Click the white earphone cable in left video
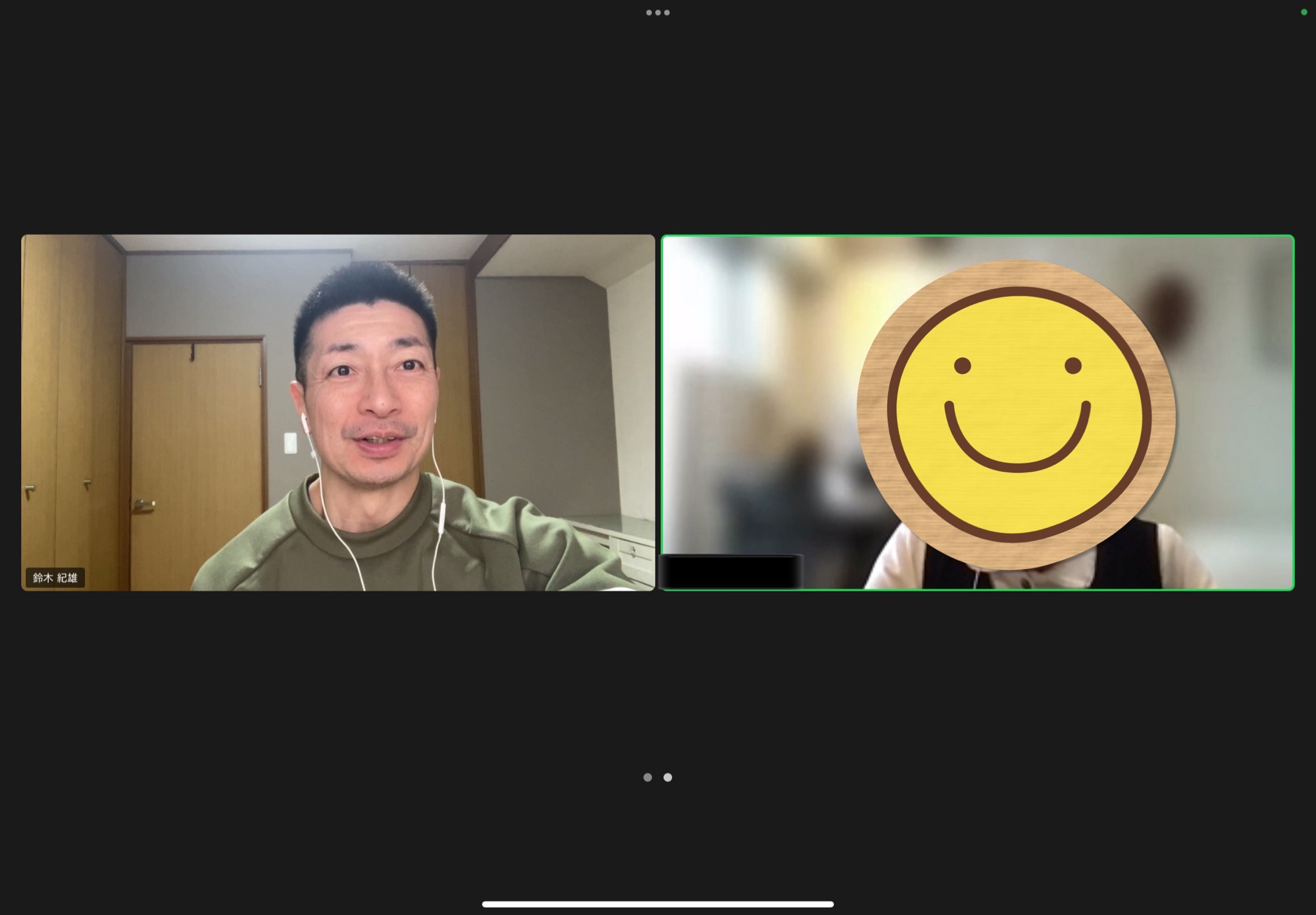1316x915 pixels. pos(342,540)
